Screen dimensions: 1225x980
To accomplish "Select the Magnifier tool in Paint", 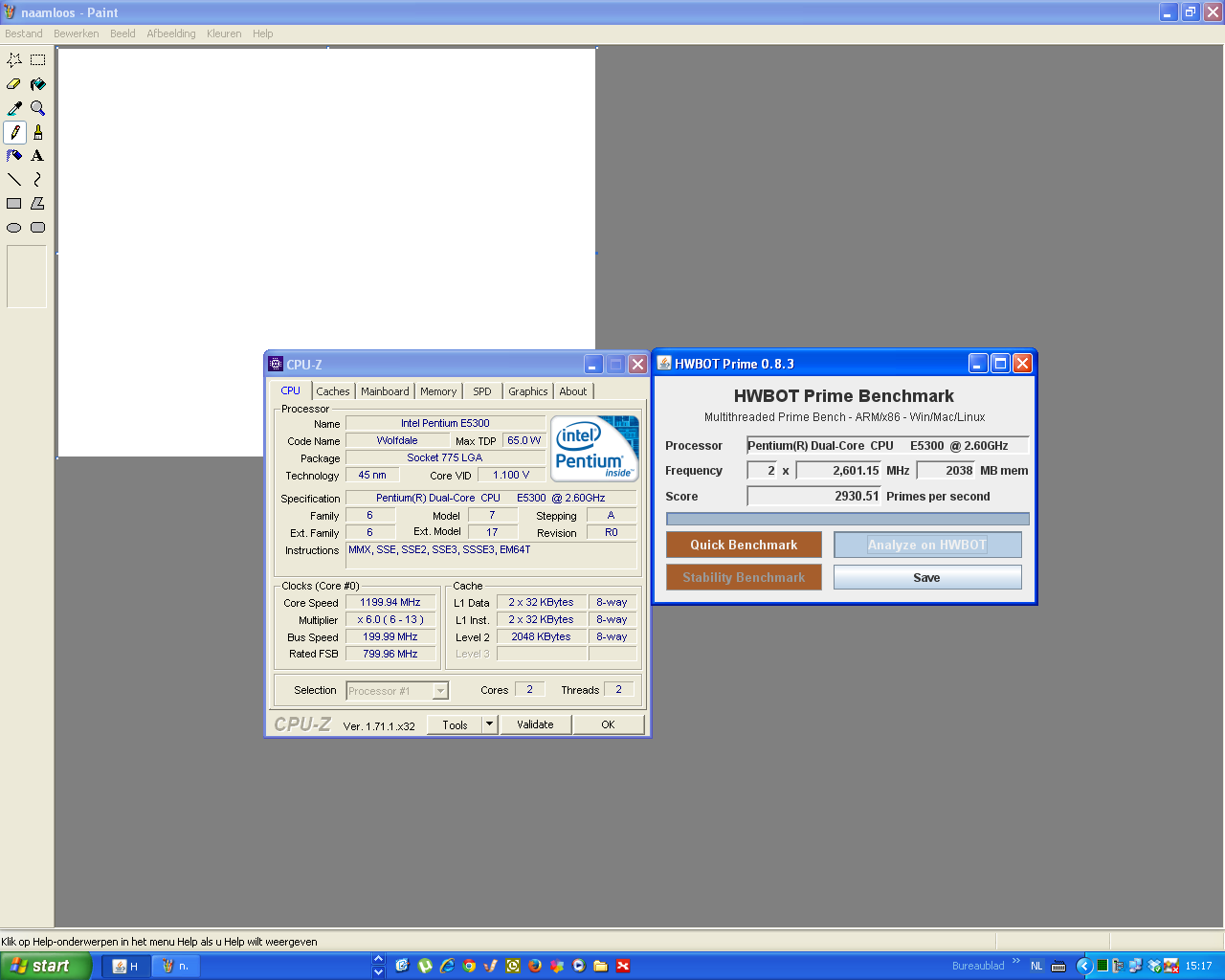I will pyautogui.click(x=38, y=108).
